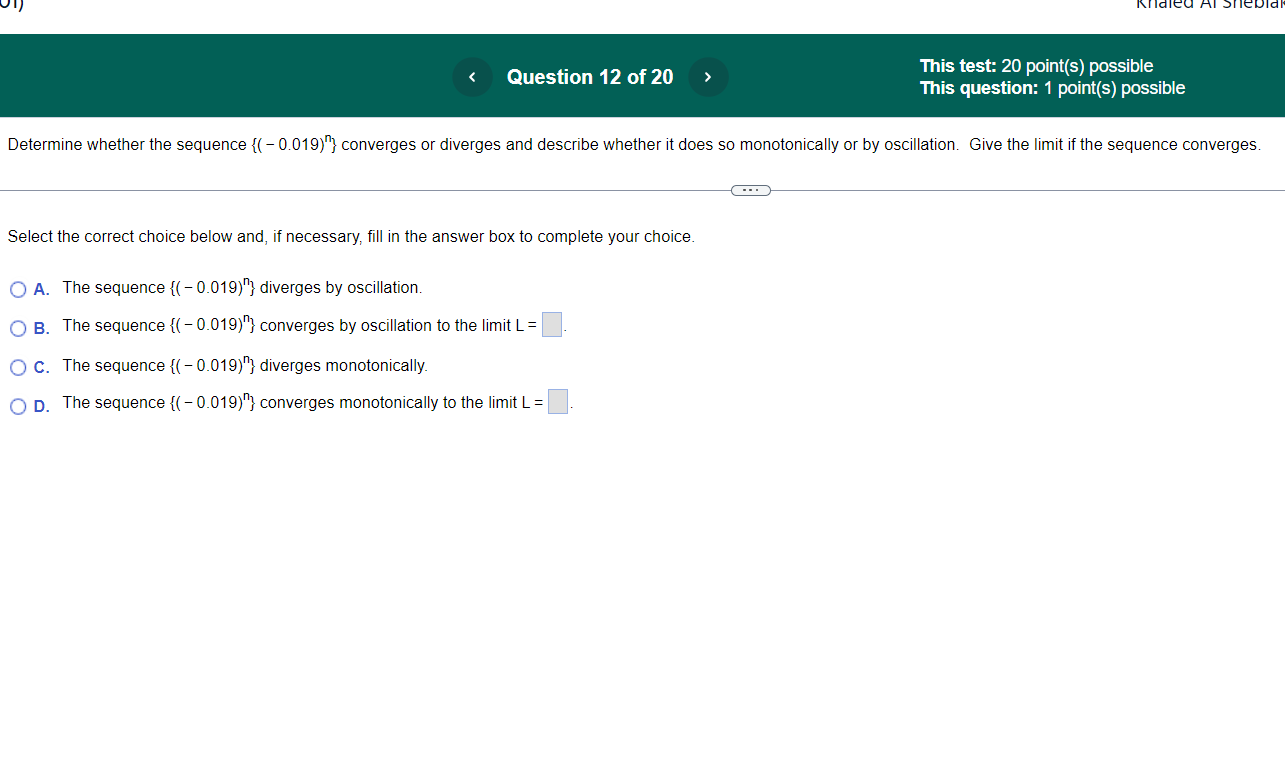Image resolution: width=1285 pixels, height=773 pixels.
Task: Click the Question 12 of 20 header
Action: pos(589,76)
